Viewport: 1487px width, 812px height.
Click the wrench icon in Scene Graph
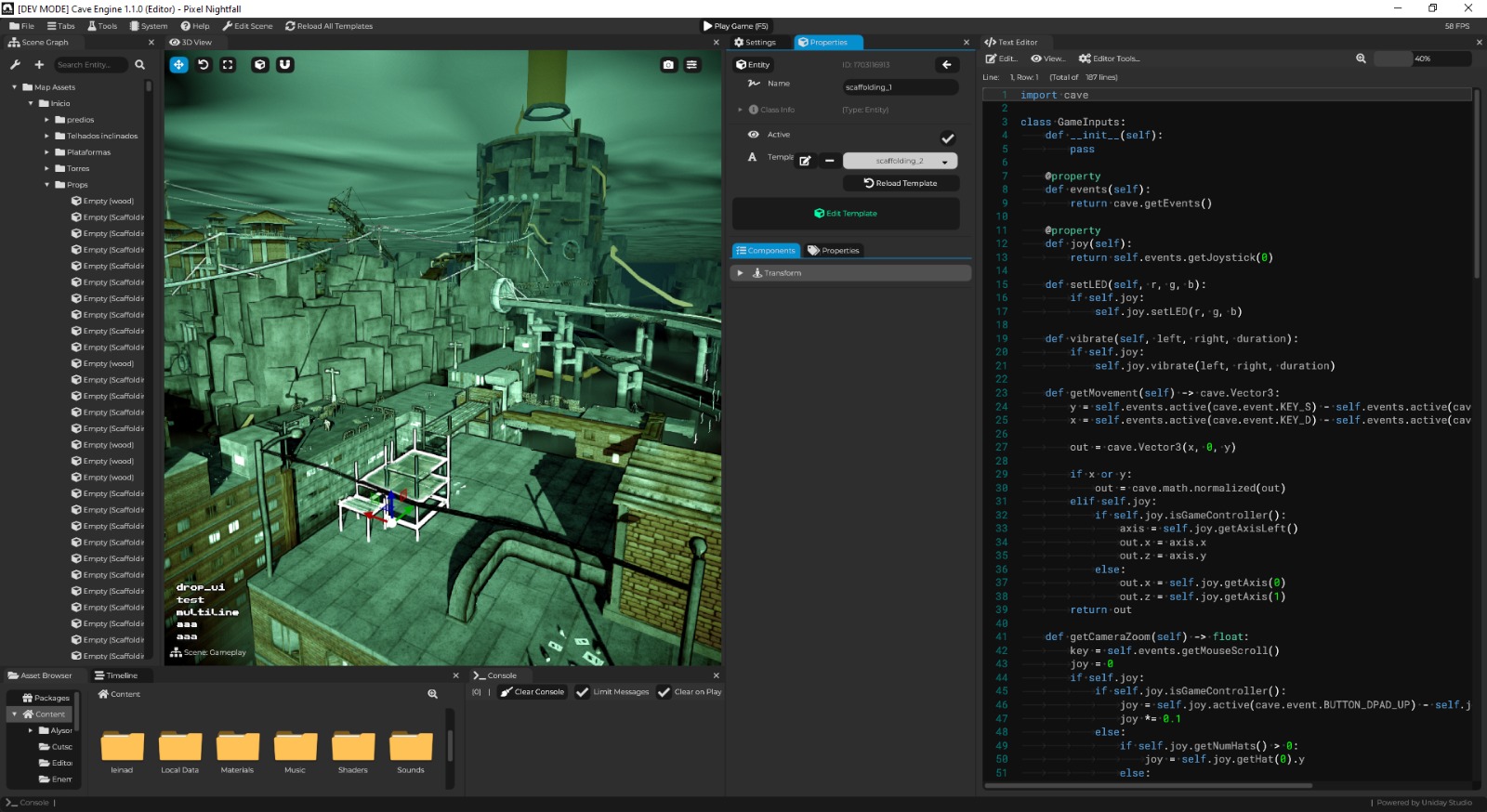pyautogui.click(x=15, y=65)
